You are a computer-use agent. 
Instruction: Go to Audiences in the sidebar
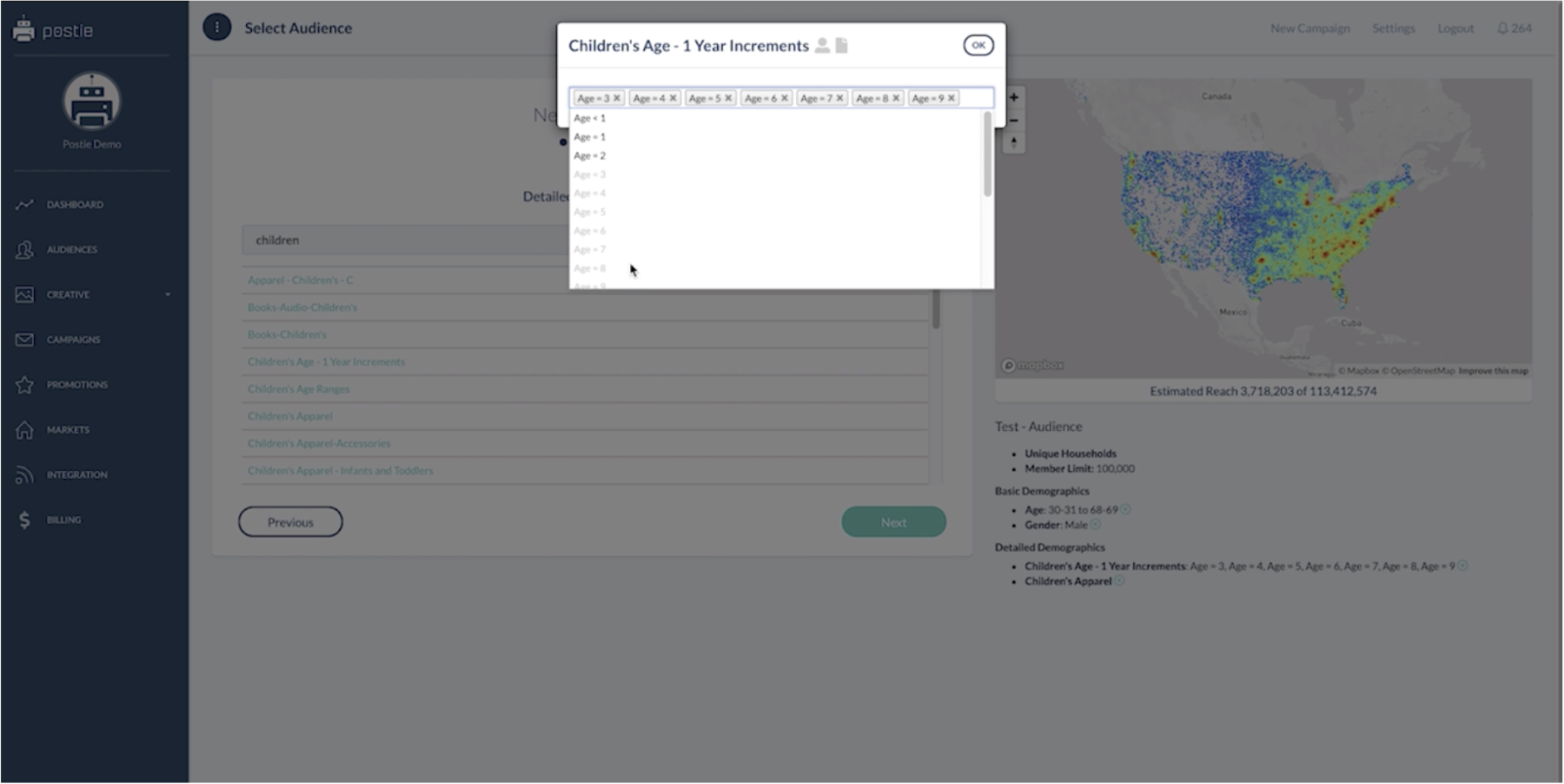pyautogui.click(x=72, y=250)
